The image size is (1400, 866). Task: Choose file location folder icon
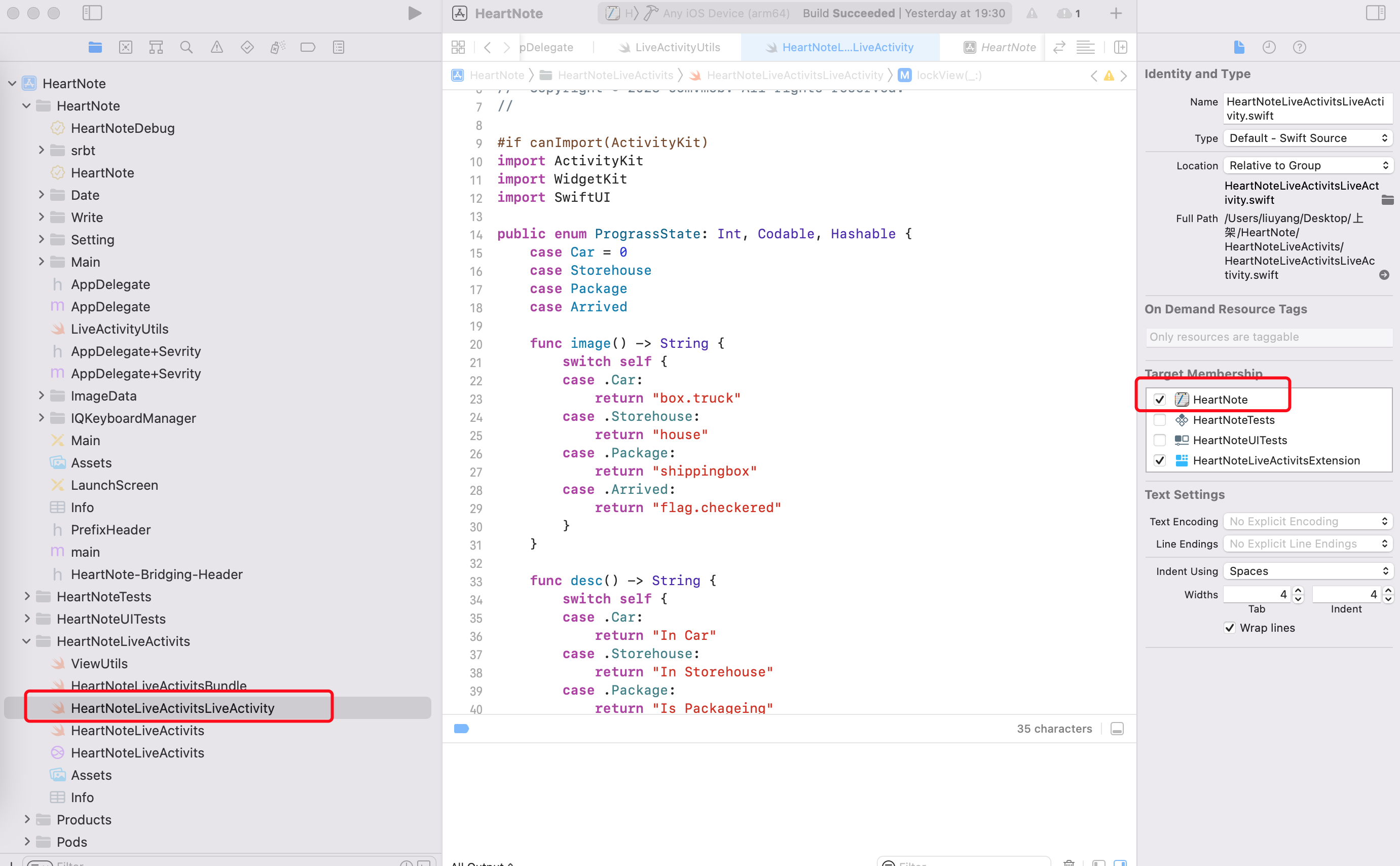coord(1387,200)
